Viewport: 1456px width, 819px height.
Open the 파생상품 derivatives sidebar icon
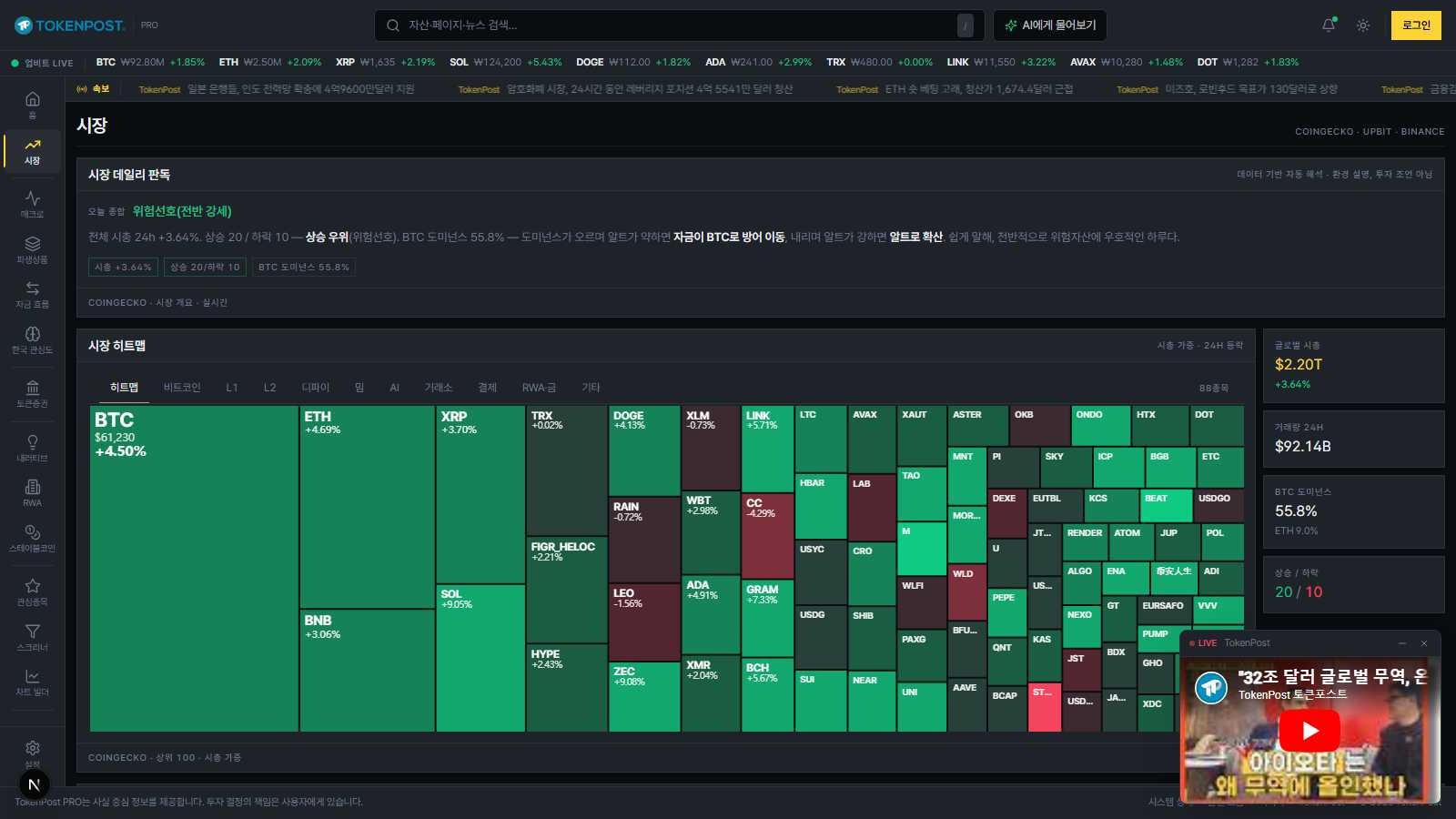[33, 249]
